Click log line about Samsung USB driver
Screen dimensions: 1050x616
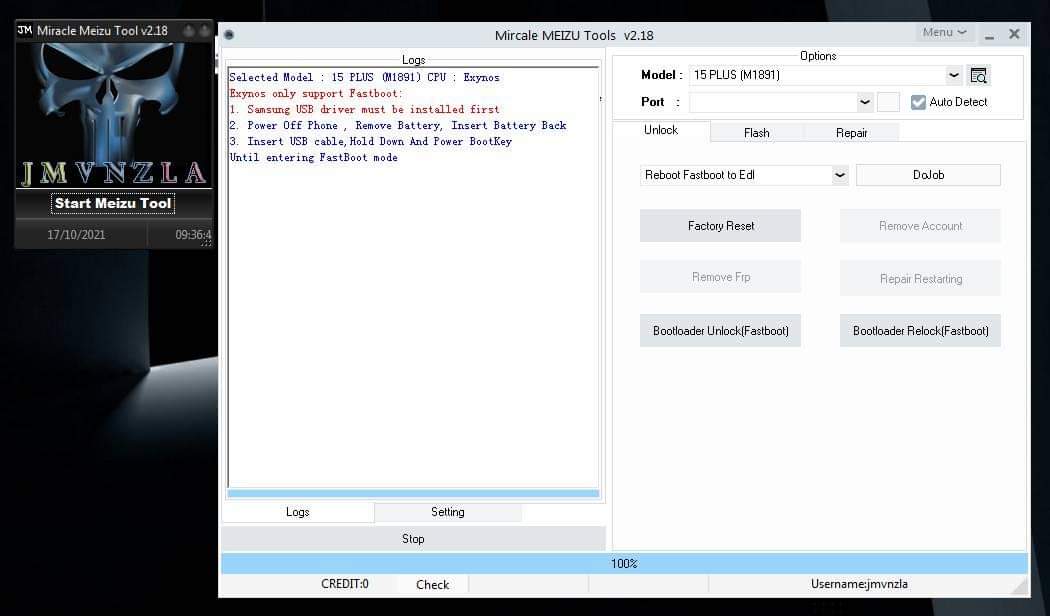(x=364, y=110)
